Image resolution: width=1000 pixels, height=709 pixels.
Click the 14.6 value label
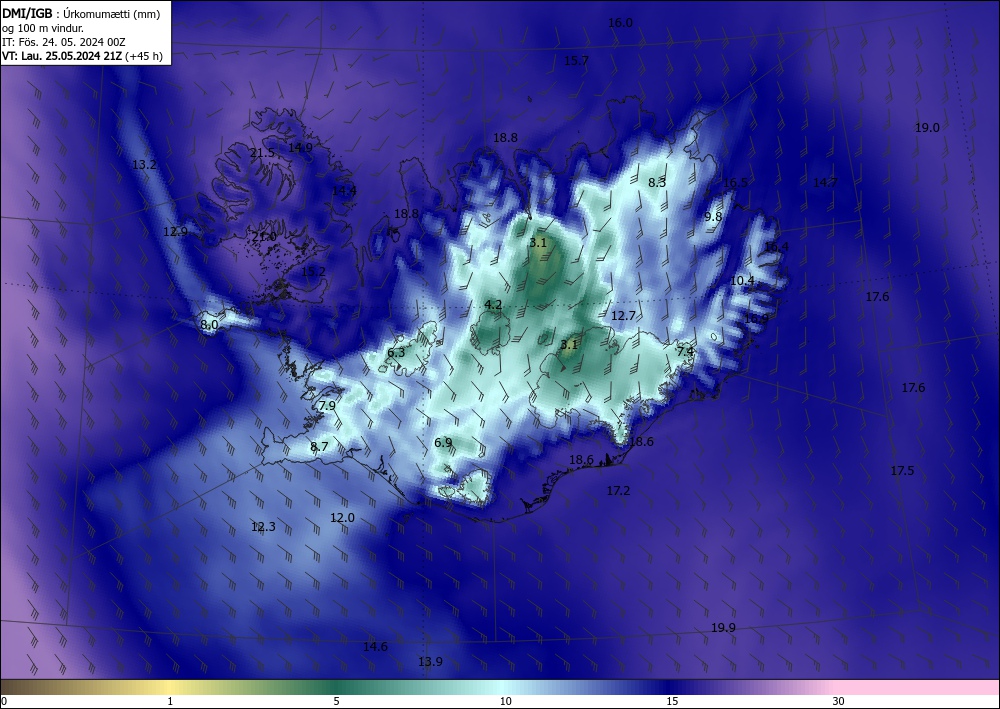click(375, 647)
